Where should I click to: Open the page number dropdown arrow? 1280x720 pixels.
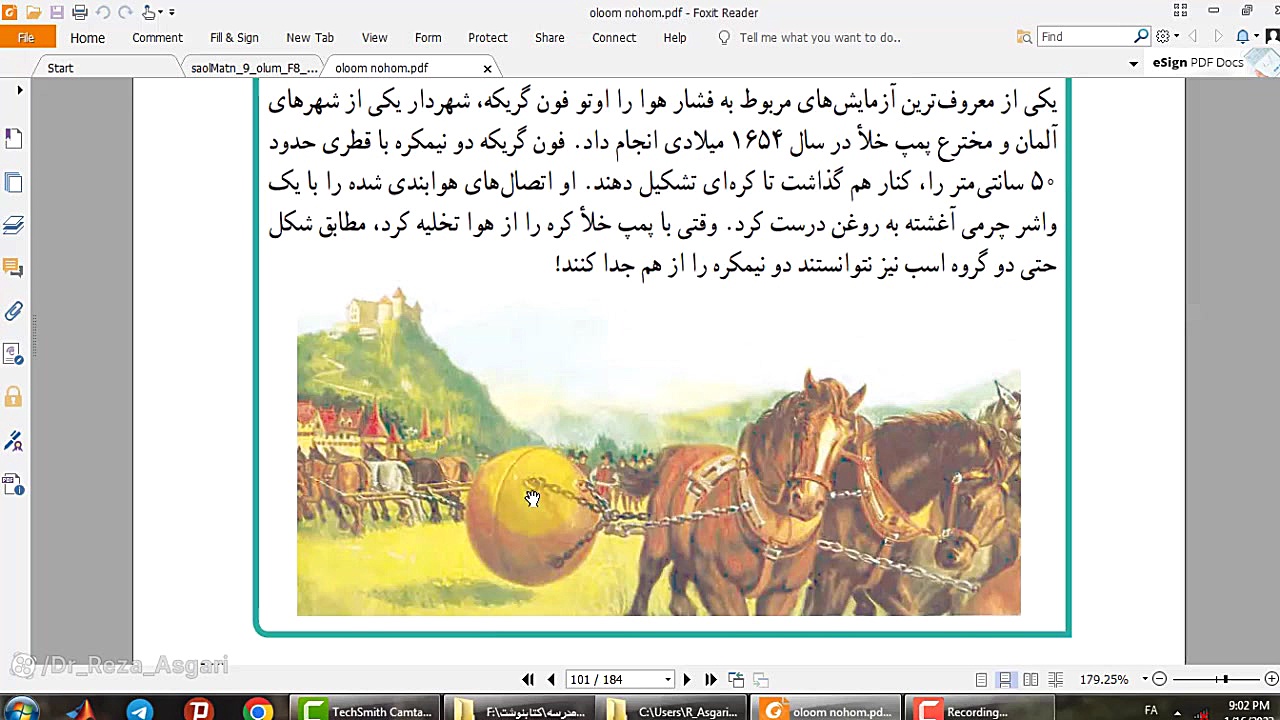tap(668, 679)
